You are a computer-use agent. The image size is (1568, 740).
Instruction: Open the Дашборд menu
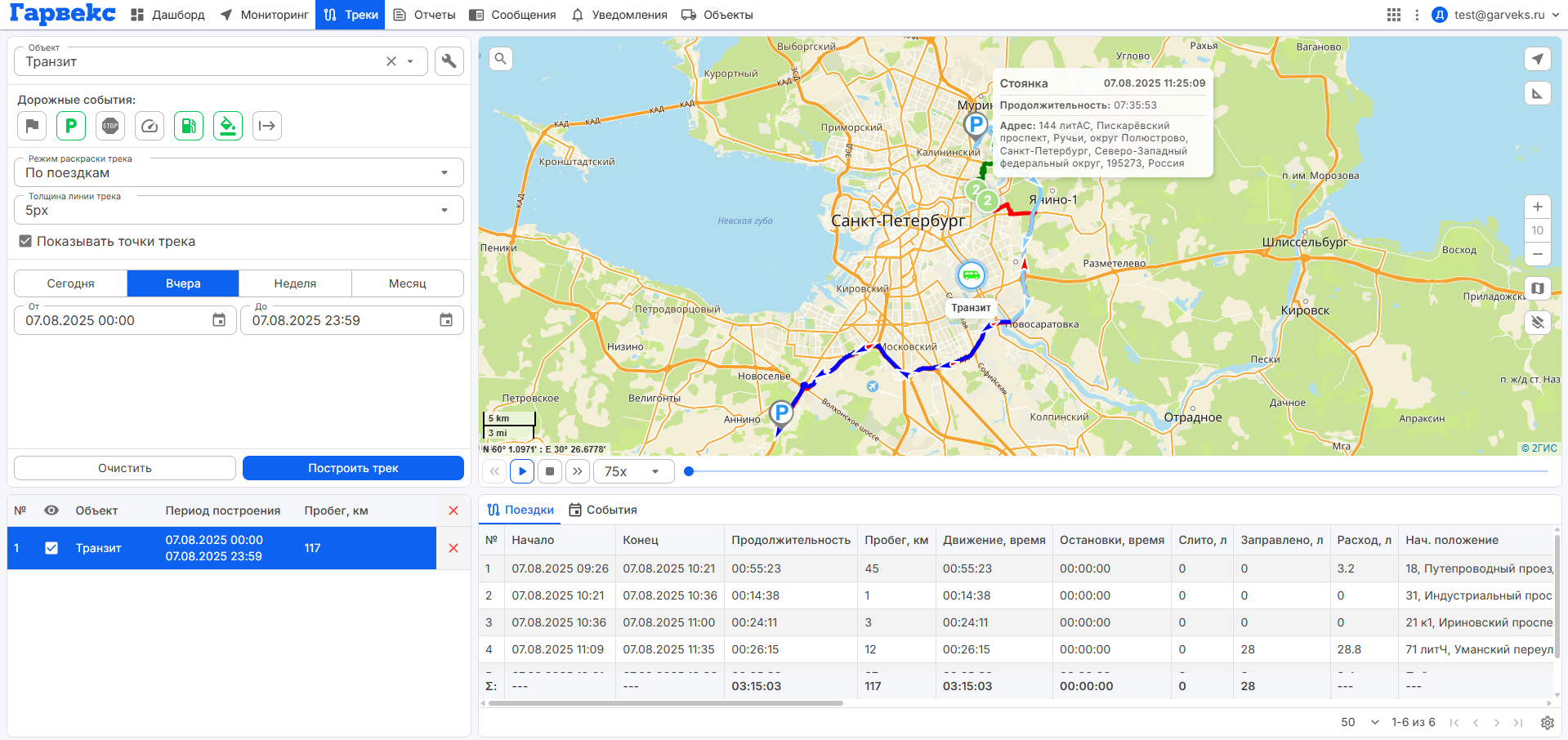[x=168, y=15]
